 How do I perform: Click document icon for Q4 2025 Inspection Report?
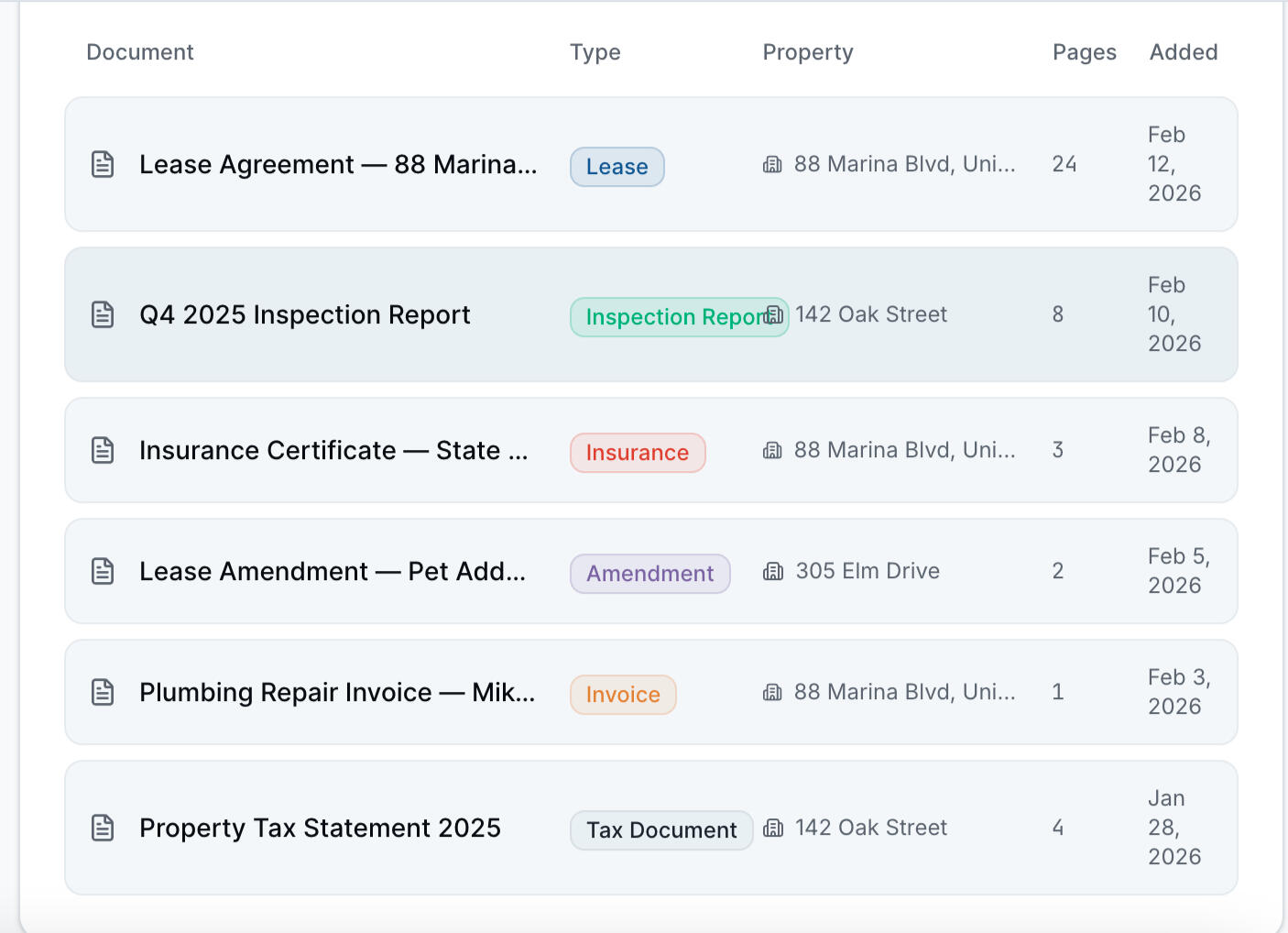coord(103,315)
